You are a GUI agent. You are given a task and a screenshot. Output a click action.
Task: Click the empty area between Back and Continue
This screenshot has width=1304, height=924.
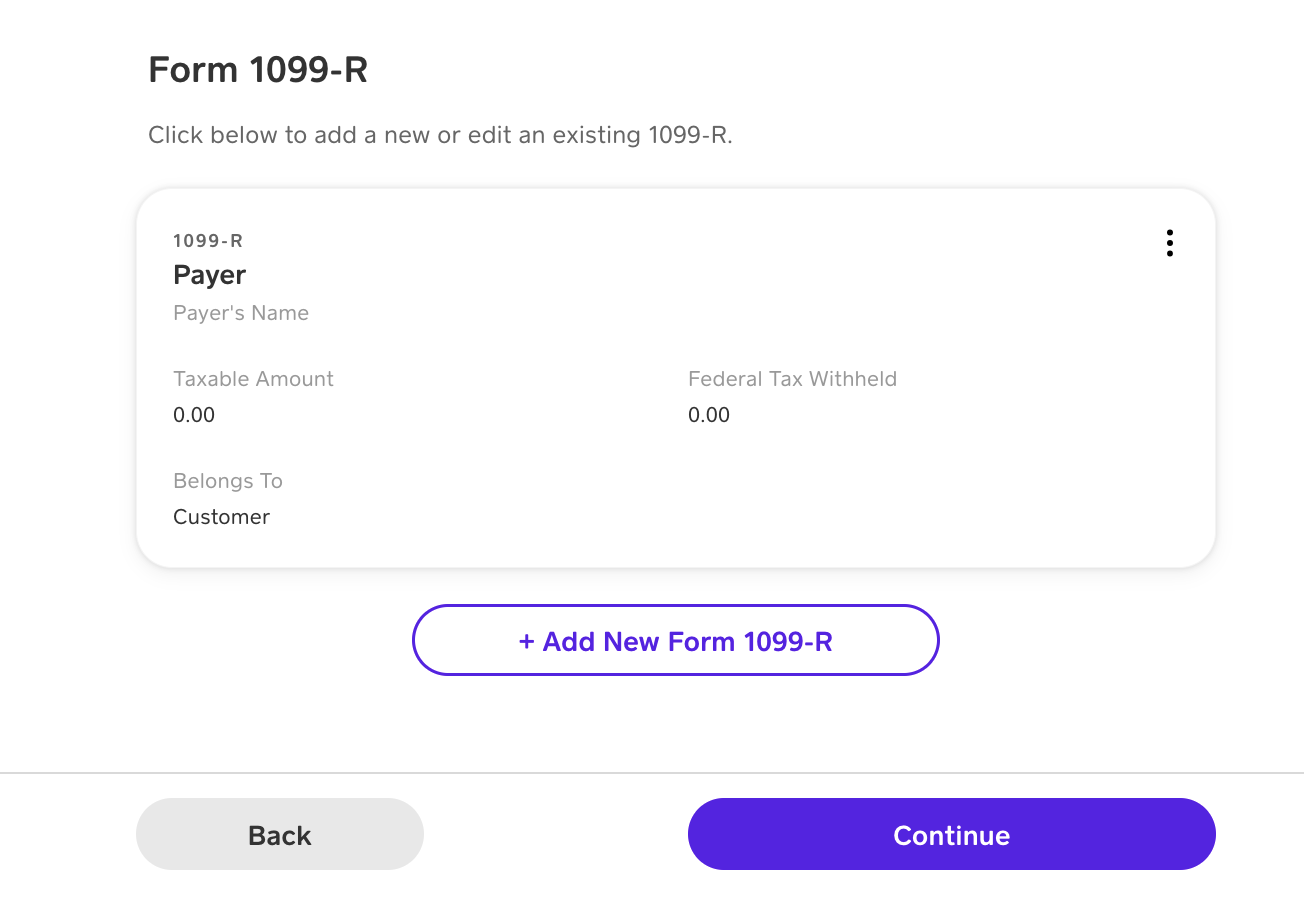tap(556, 835)
